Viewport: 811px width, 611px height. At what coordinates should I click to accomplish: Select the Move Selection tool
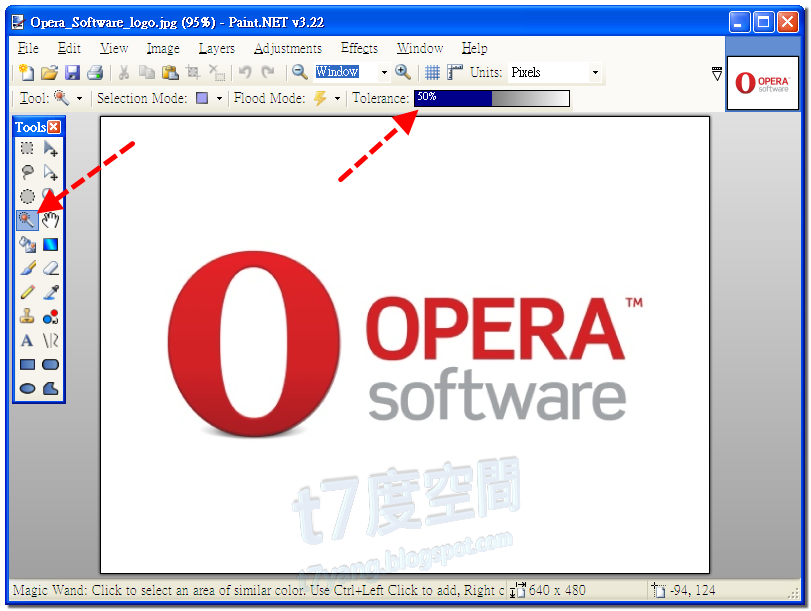[51, 172]
